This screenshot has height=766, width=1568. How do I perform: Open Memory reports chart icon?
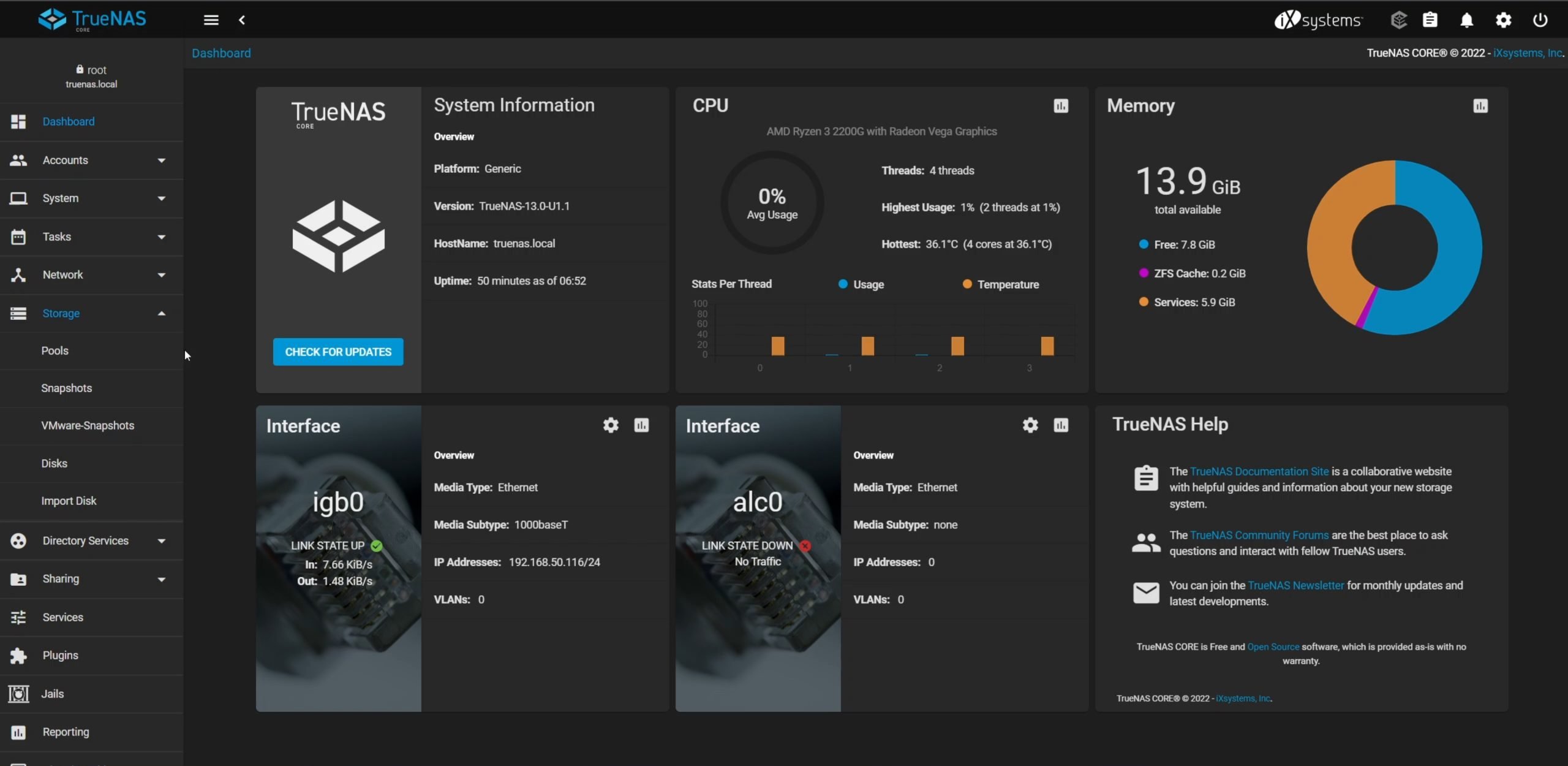point(1480,106)
